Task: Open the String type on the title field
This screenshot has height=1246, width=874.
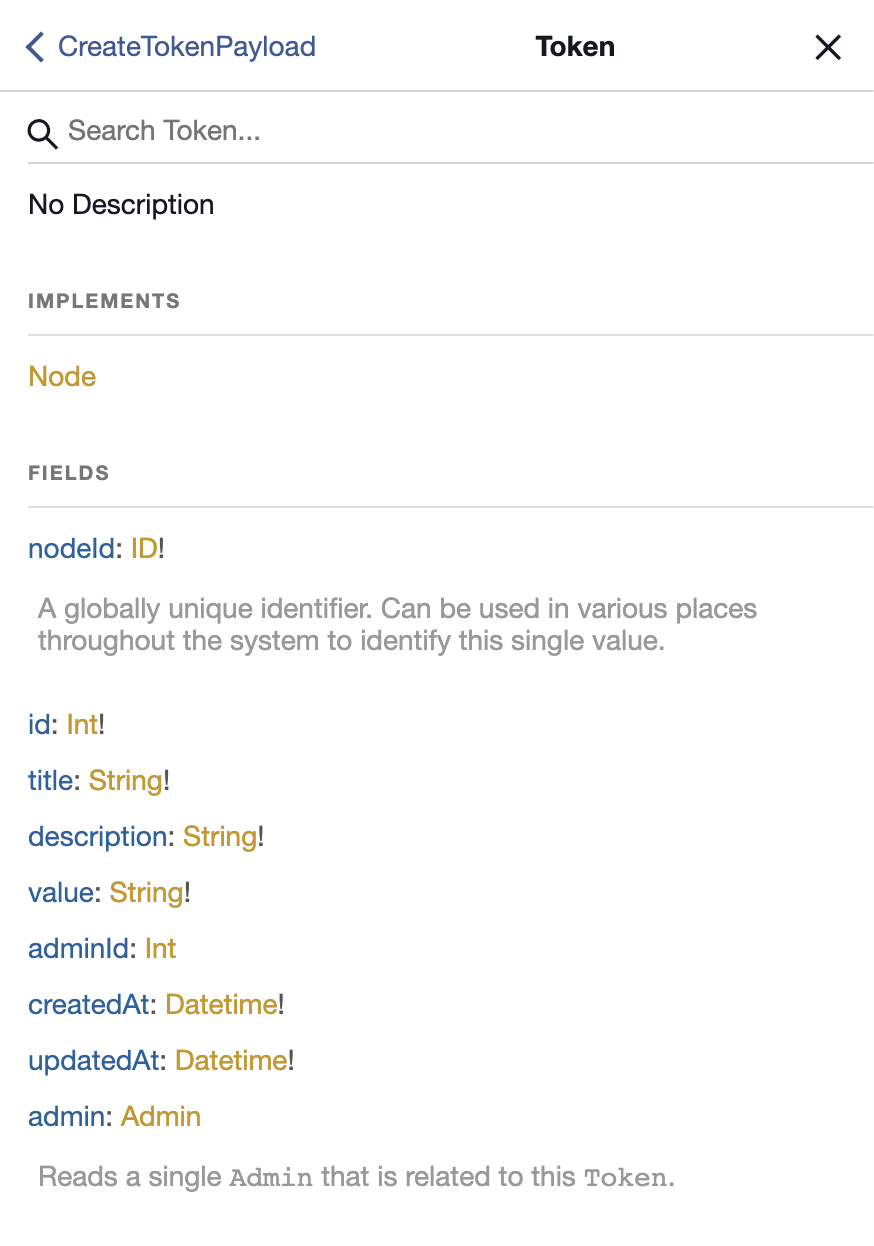Action: pos(125,780)
